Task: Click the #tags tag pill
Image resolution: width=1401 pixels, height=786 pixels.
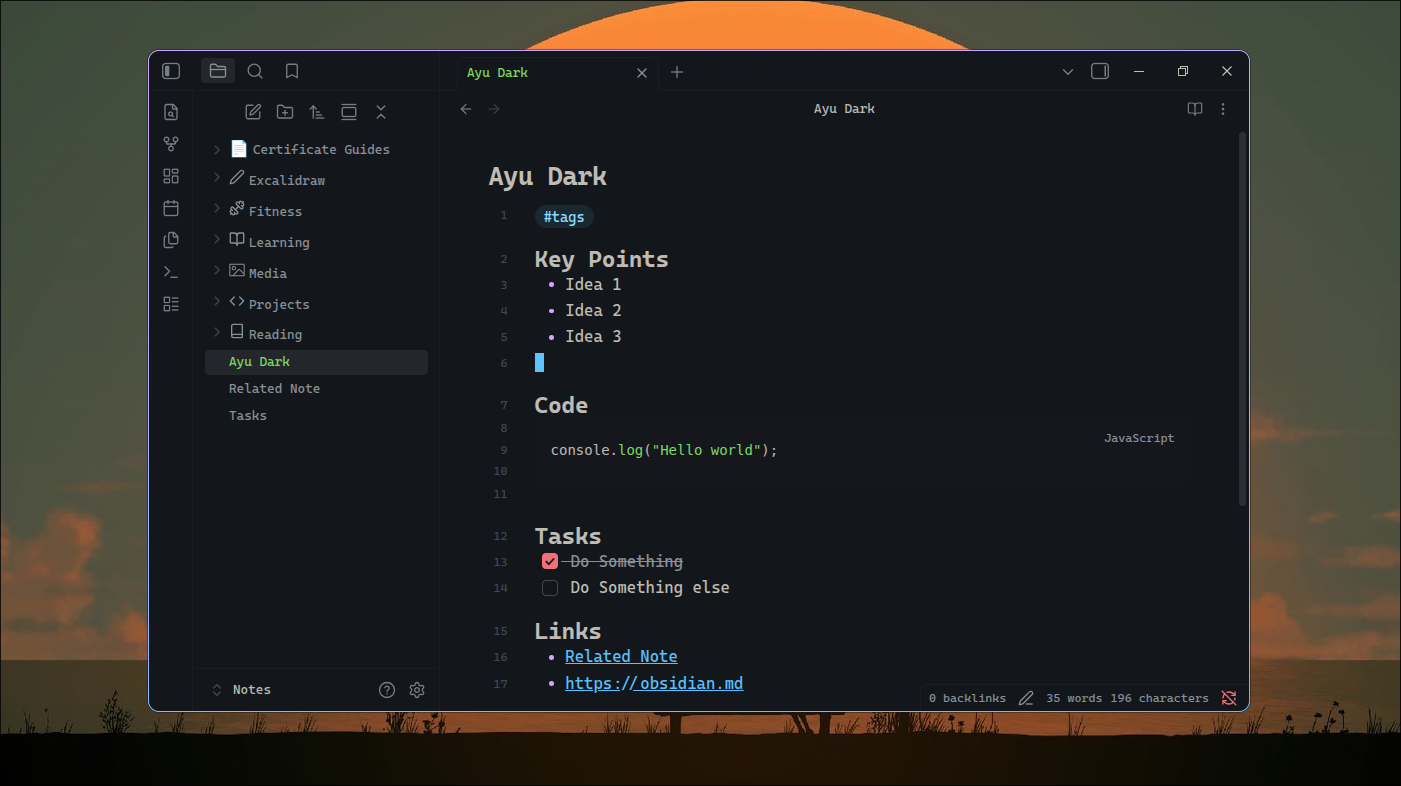Action: 564,217
